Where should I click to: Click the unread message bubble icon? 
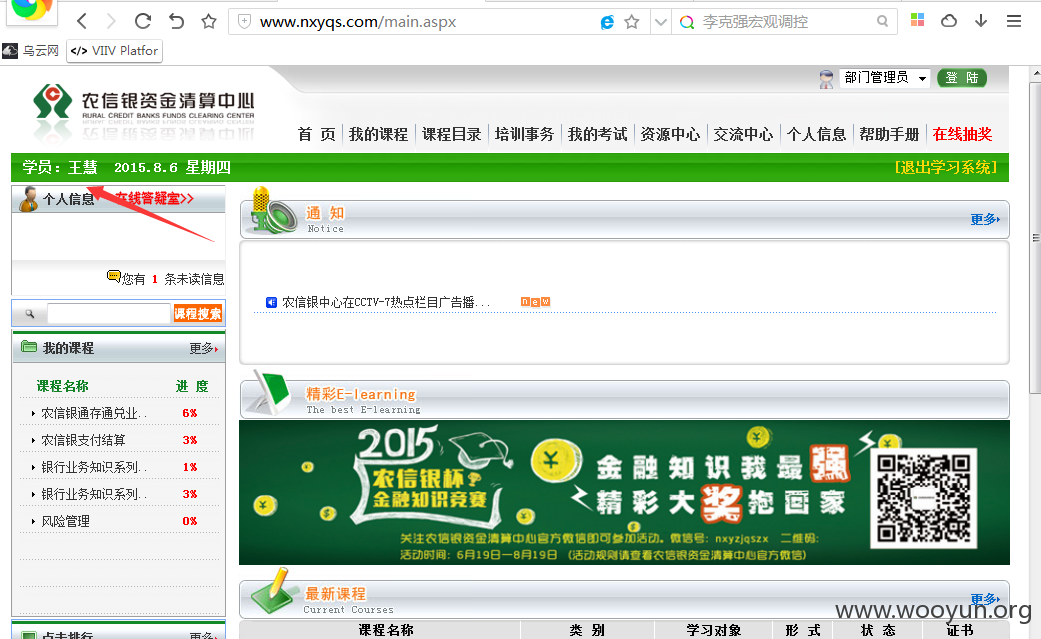[114, 276]
